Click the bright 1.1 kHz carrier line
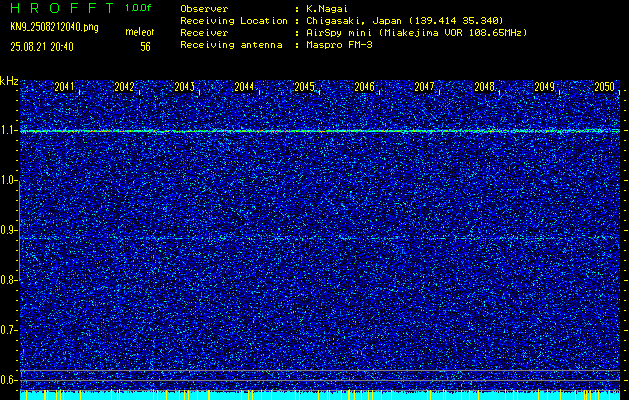Image resolution: width=629 pixels, height=400 pixels. click(x=320, y=131)
